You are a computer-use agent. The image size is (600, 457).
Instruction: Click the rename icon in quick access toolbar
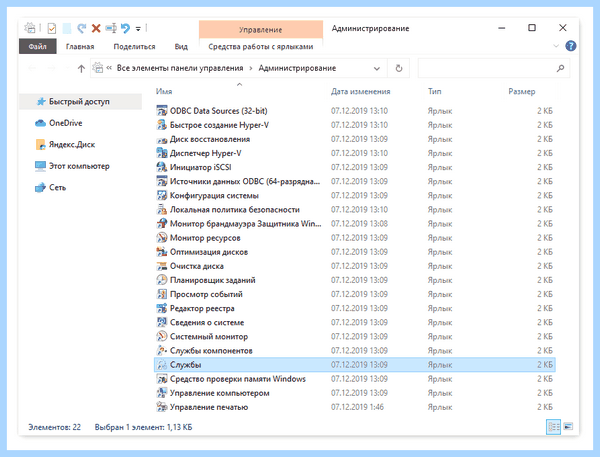111,28
